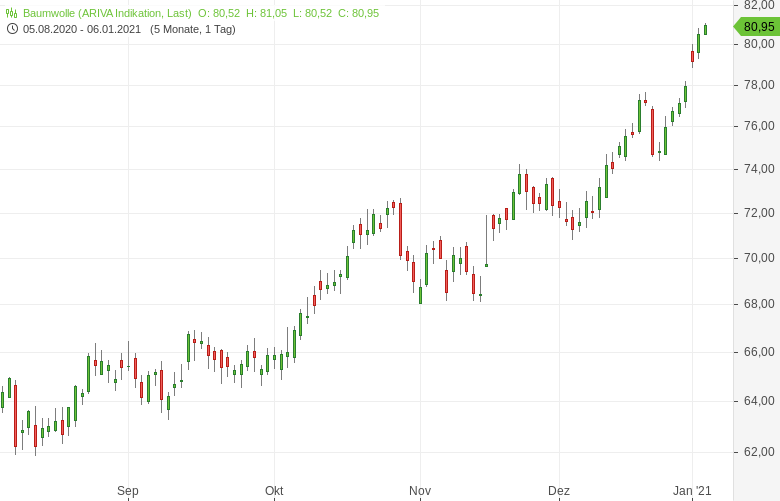The height and width of the screenshot is (501, 780).
Task: Click the low value L: 80,52
Action: point(312,13)
